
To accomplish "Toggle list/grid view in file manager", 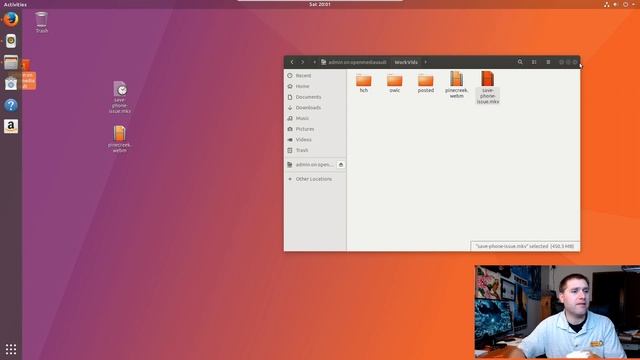I will click(534, 62).
